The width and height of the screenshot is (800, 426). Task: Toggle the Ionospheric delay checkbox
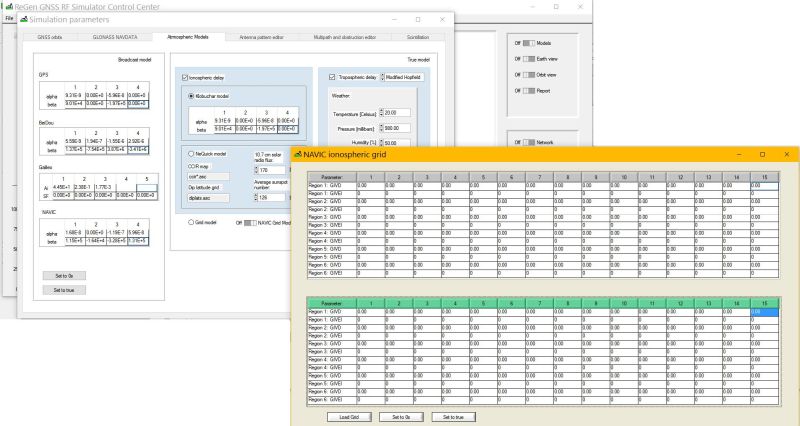185,77
